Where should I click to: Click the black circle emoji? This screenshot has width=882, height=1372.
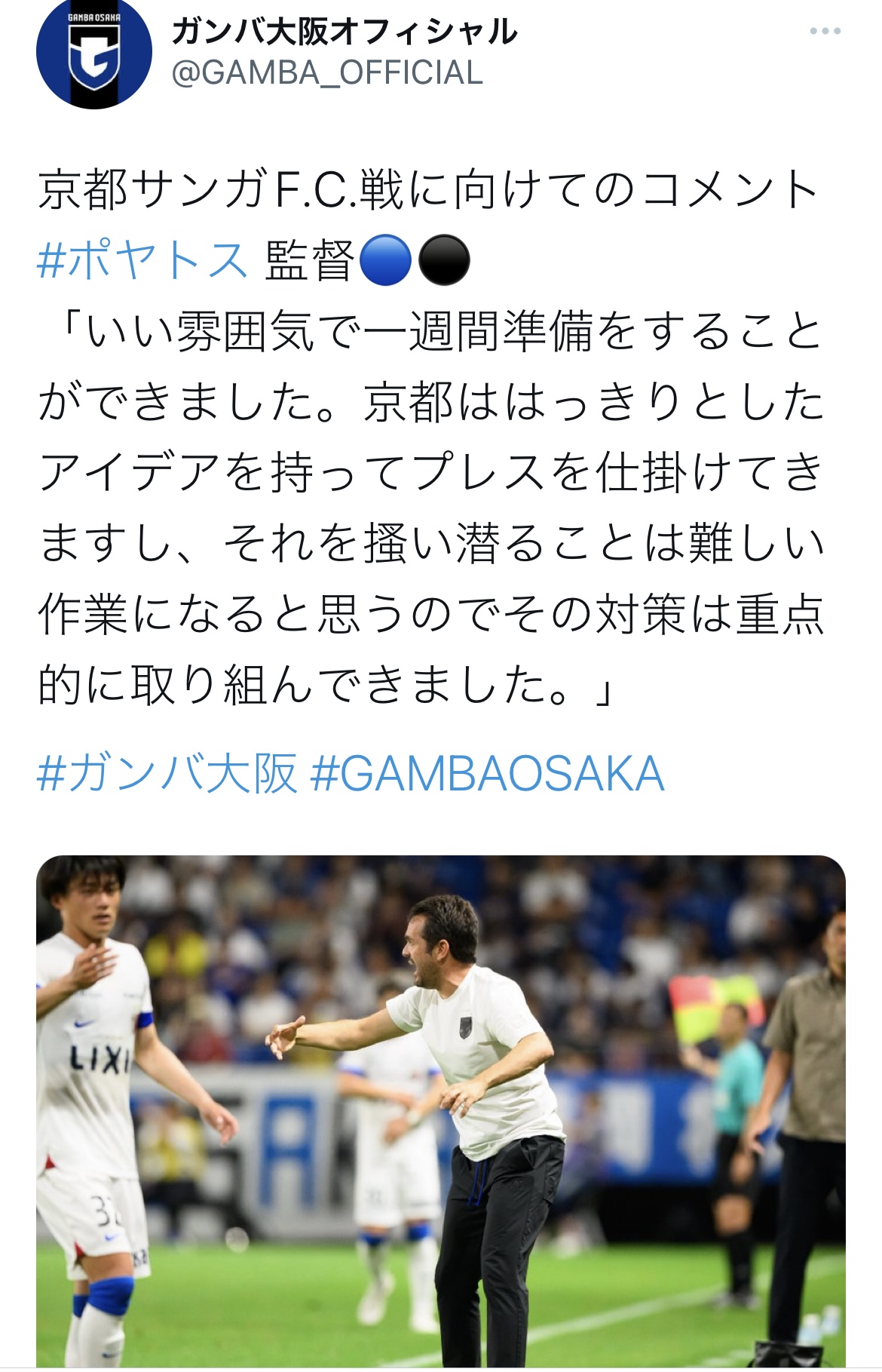click(444, 260)
